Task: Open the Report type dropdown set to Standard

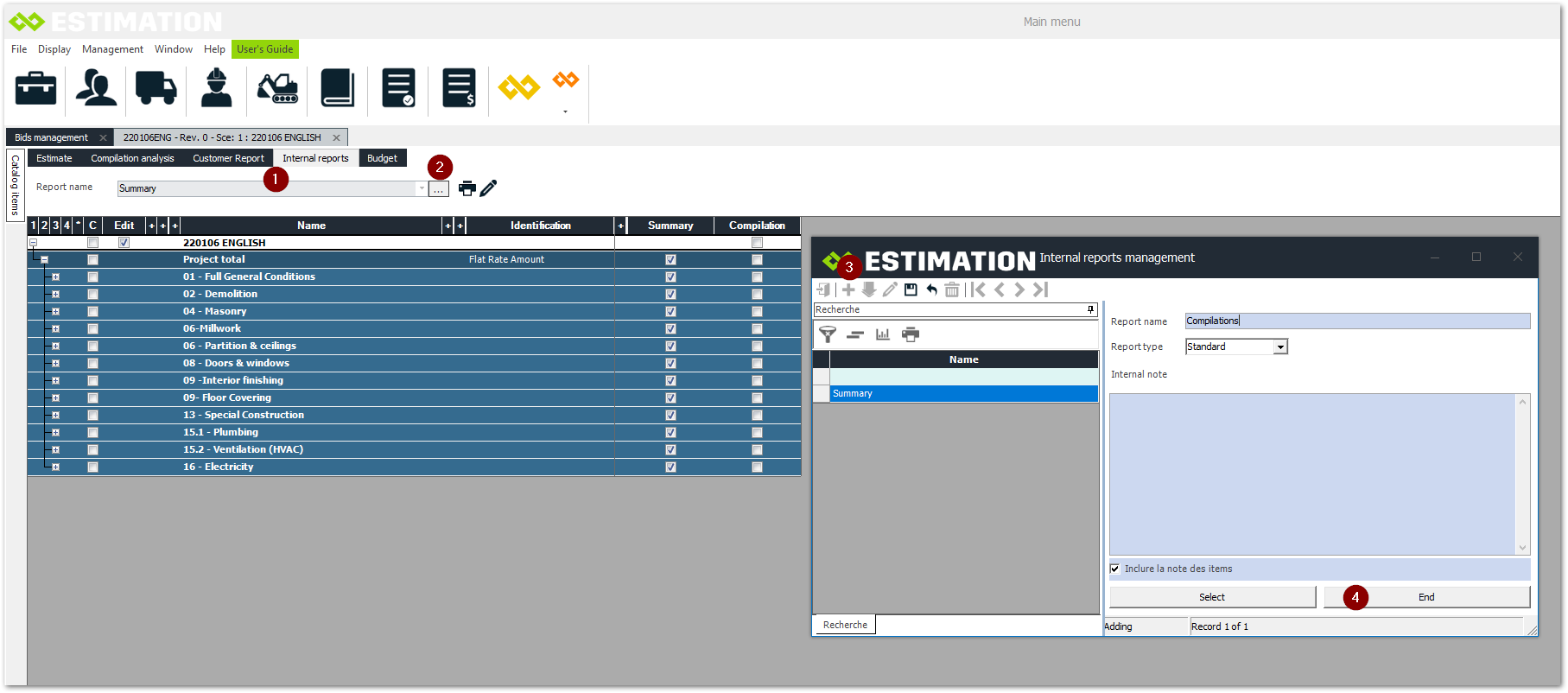Action: [x=1280, y=346]
